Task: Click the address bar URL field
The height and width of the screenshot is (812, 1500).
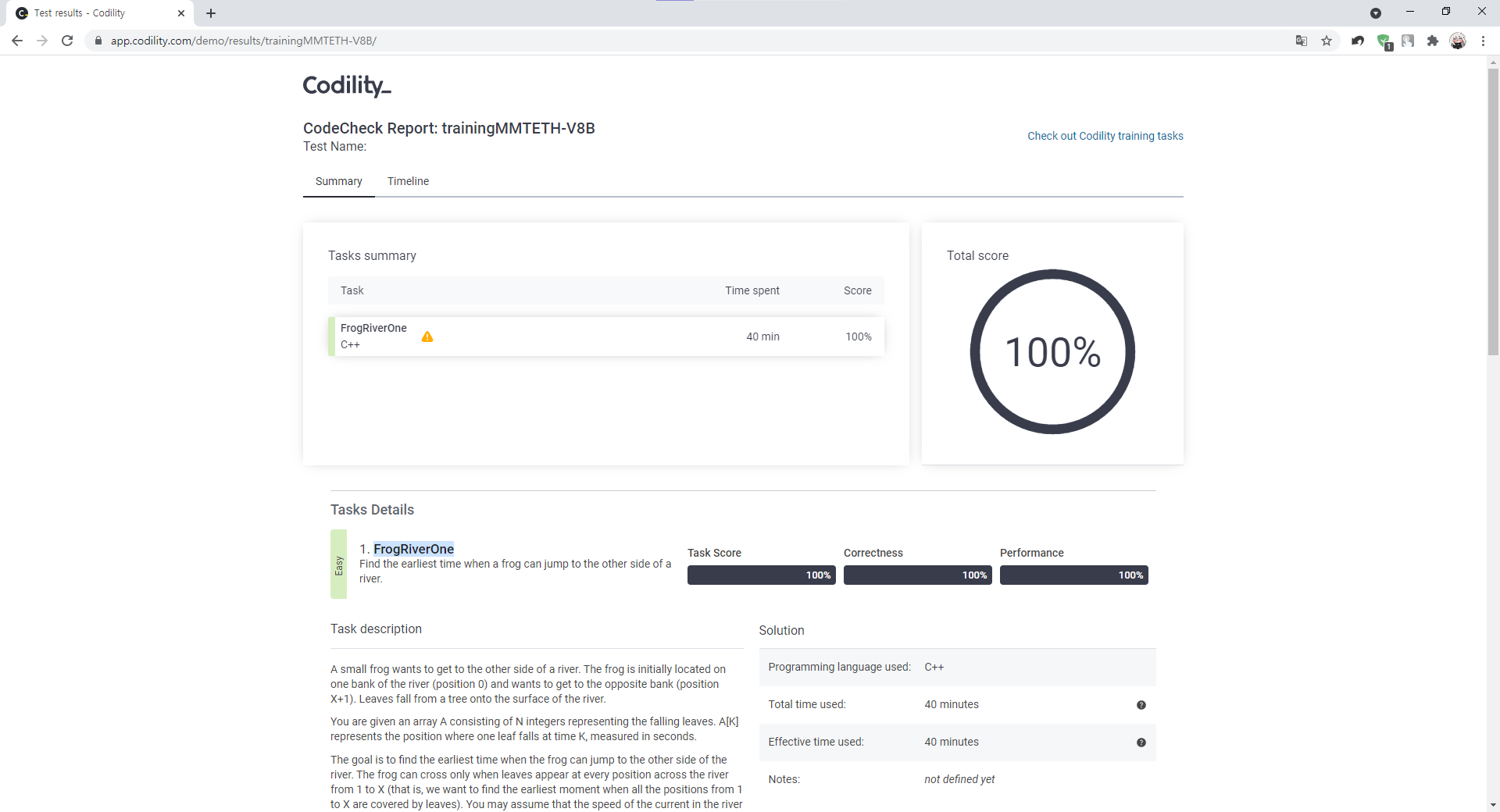Action: coord(687,41)
